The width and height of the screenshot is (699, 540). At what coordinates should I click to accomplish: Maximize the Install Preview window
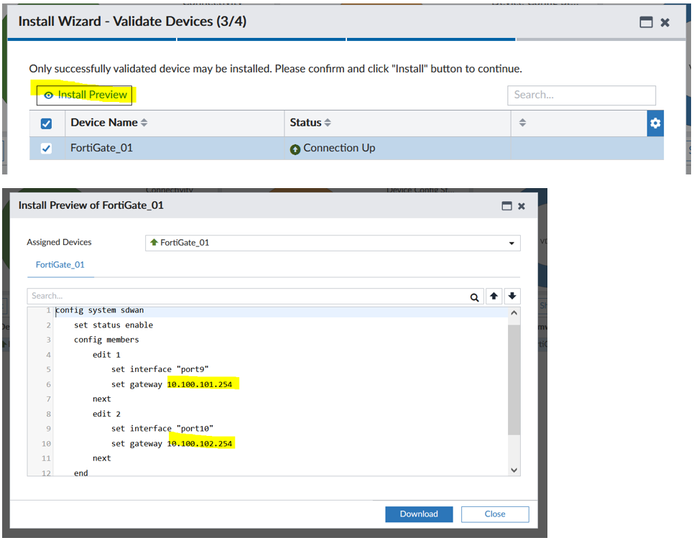coord(507,206)
